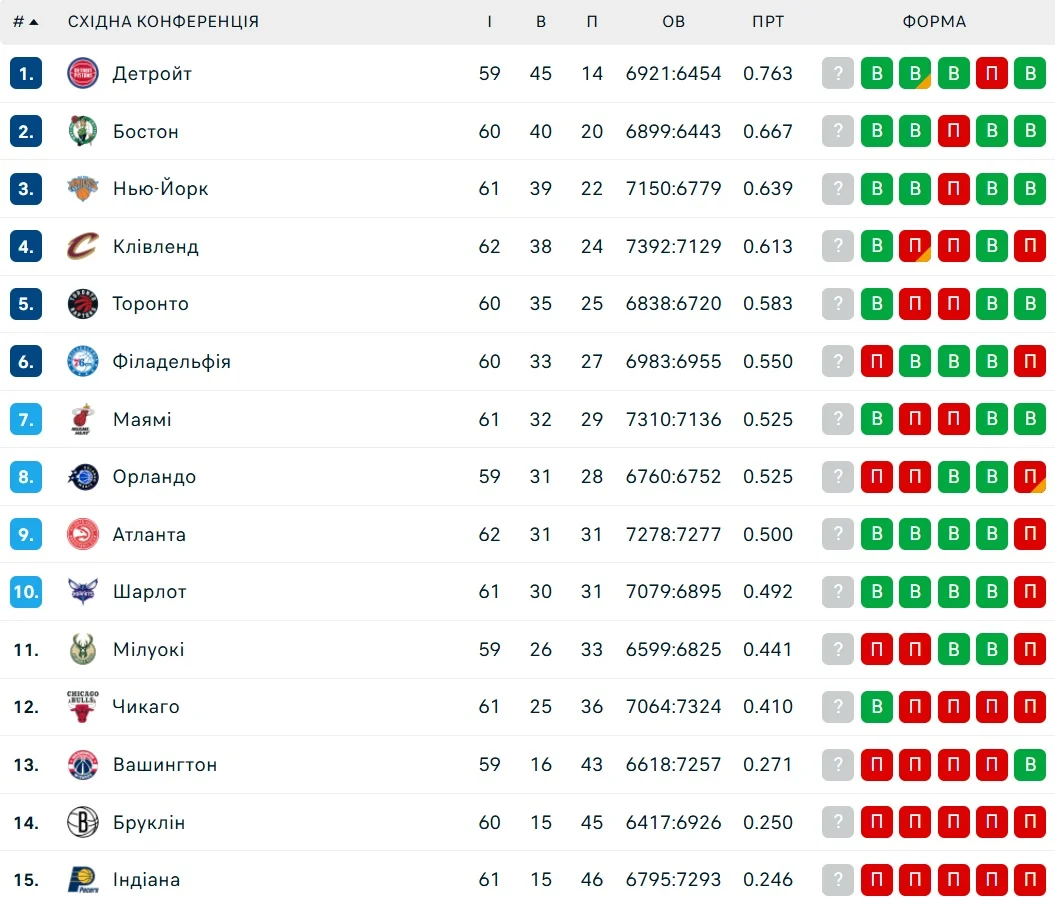
Task: Click the Boston Celtics logo icon
Action: [83, 131]
